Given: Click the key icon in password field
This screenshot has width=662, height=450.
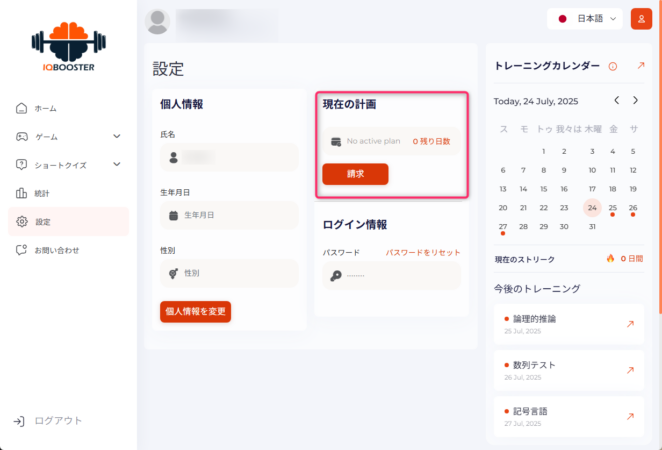Looking at the screenshot, I should click(x=336, y=276).
